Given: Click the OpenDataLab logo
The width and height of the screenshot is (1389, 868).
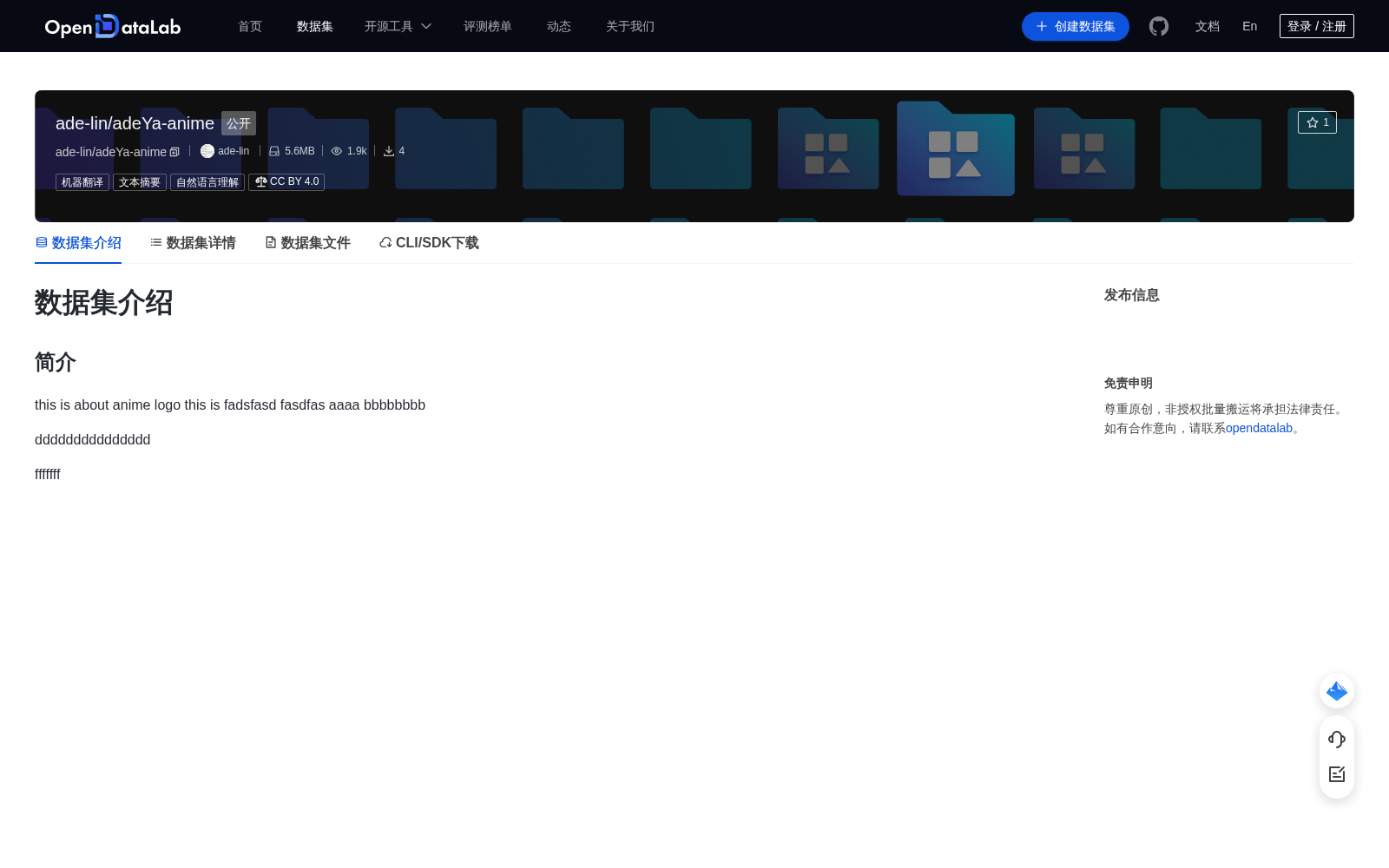Looking at the screenshot, I should click(x=113, y=26).
